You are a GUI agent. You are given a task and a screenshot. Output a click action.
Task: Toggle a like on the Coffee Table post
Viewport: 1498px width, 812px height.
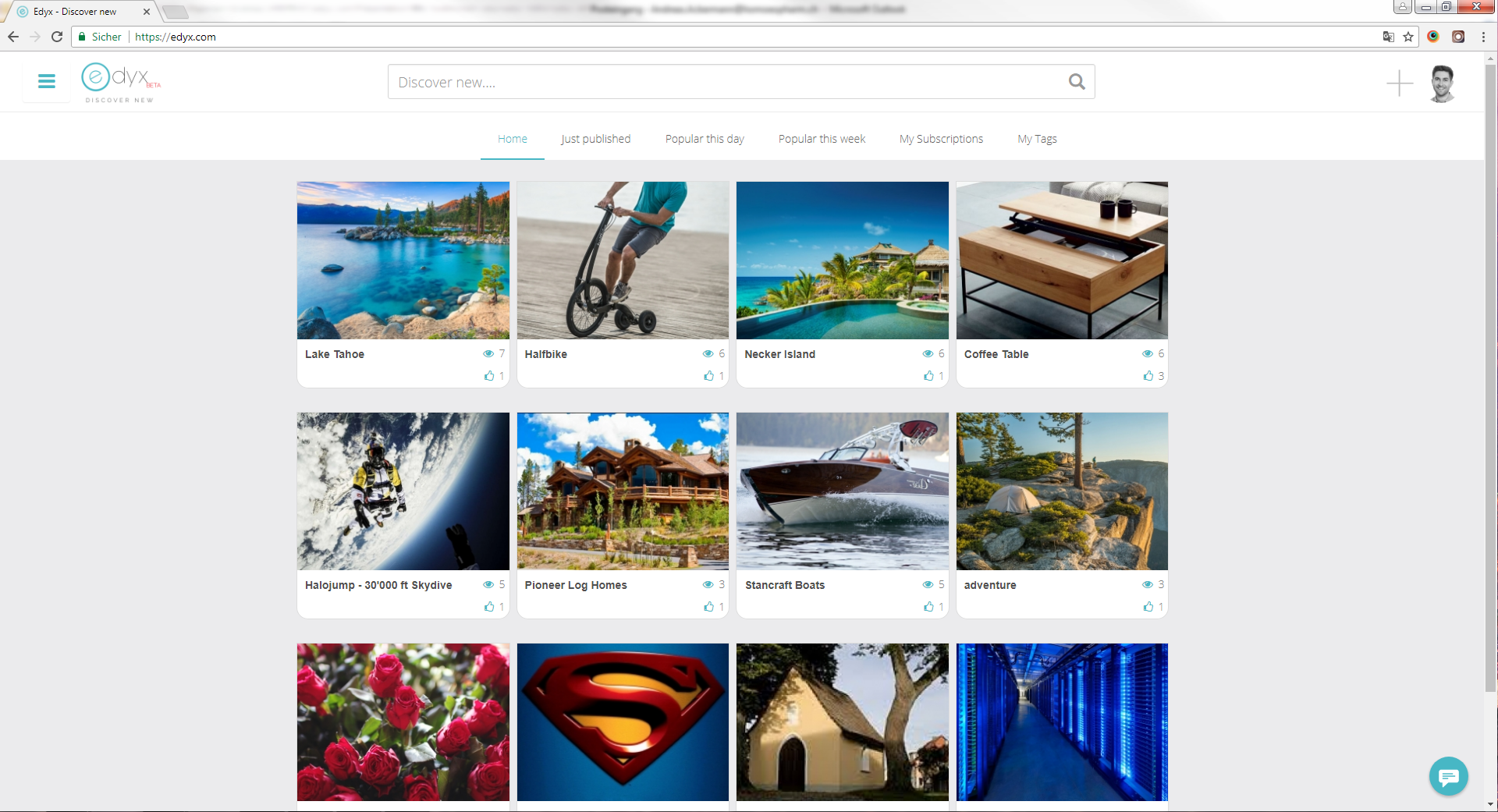pyautogui.click(x=1148, y=375)
